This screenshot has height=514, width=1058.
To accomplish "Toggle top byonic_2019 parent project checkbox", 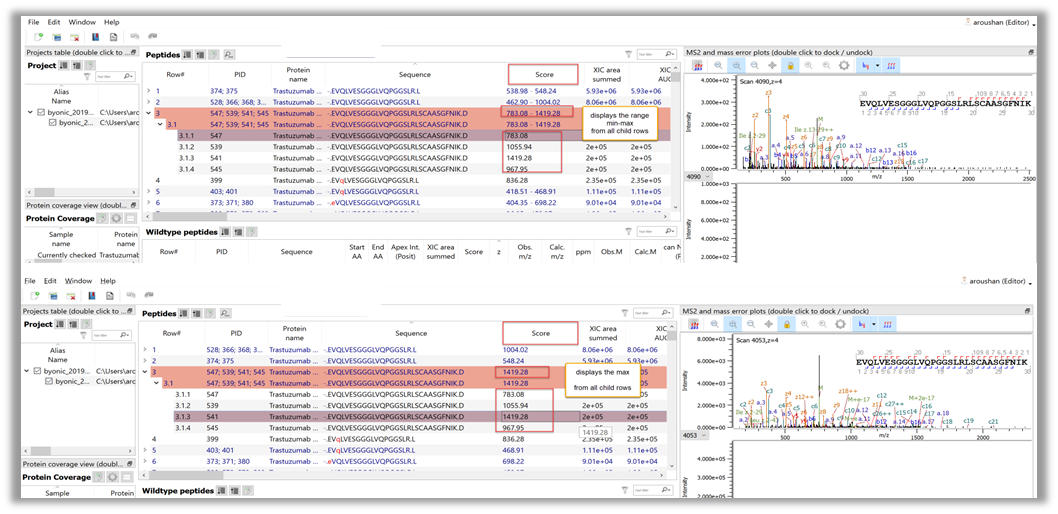I will tap(39, 111).
